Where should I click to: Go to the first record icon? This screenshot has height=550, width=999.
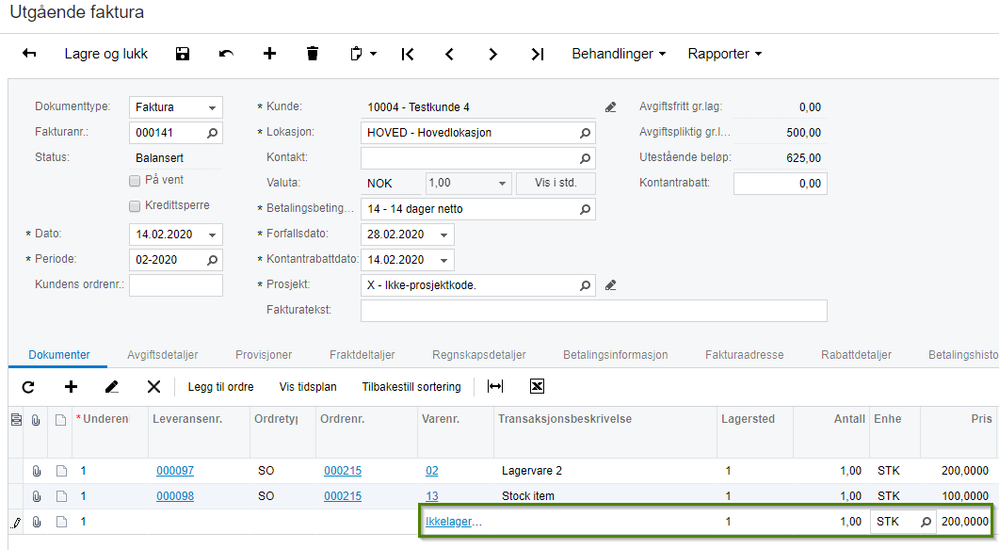[x=407, y=54]
